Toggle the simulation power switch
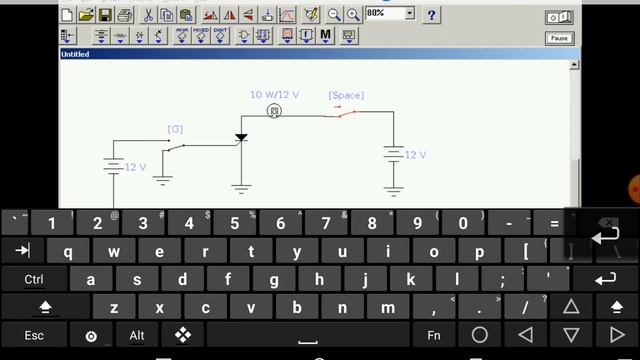Image resolution: width=640 pixels, height=360 pixels. click(559, 17)
